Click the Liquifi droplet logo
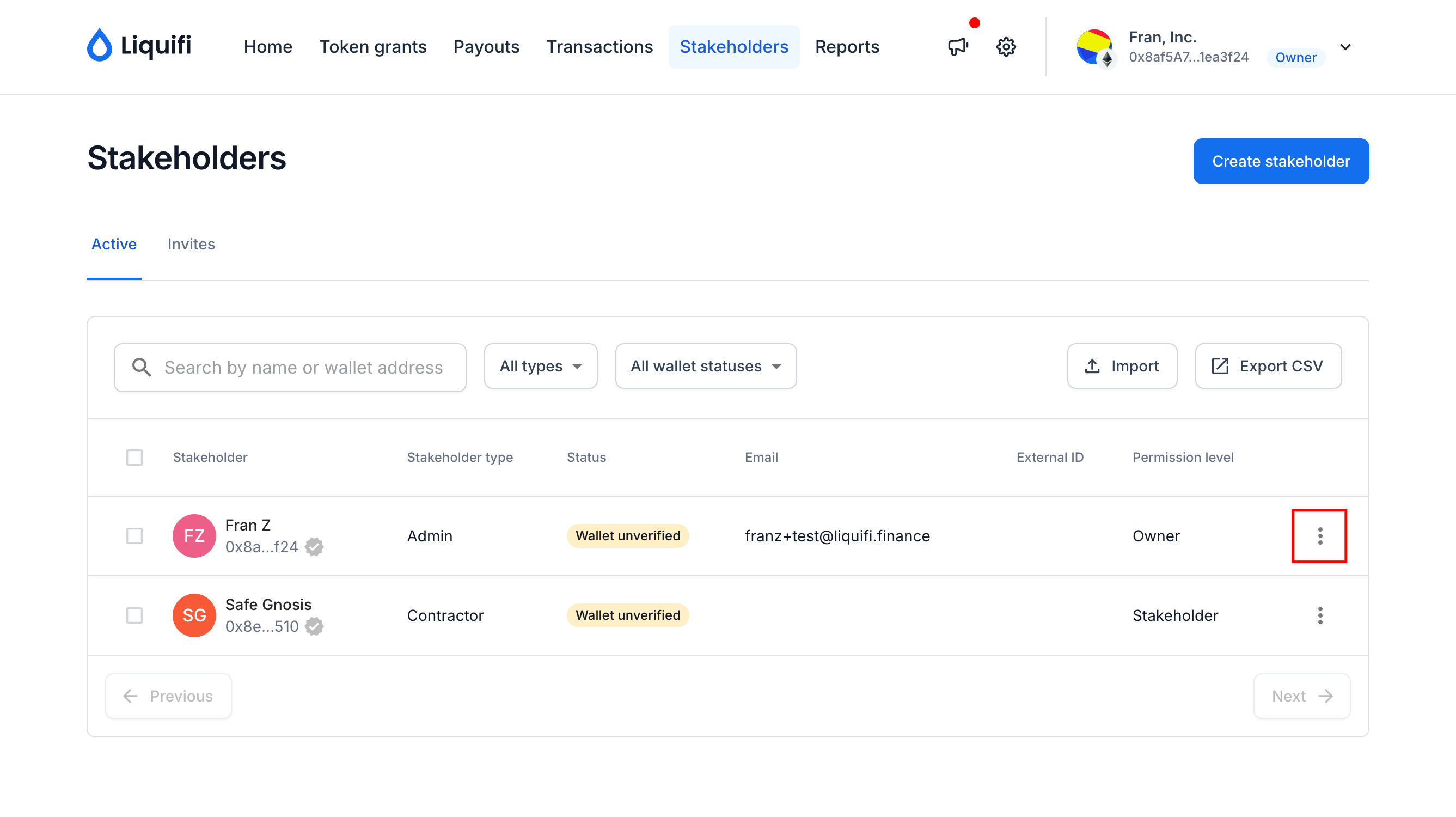The height and width of the screenshot is (817, 1456). [x=100, y=45]
